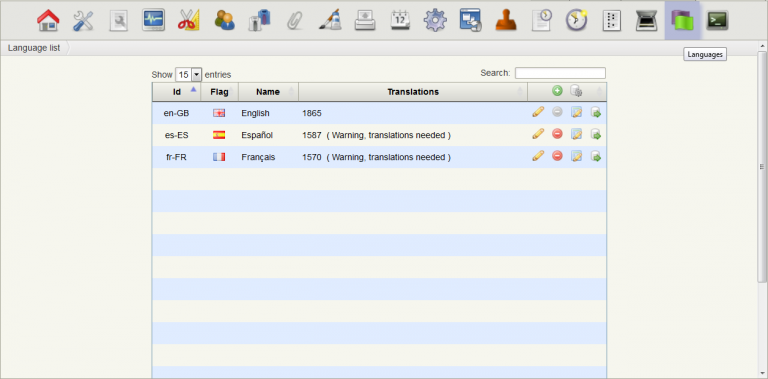Click the calendar icon in the toolbar
768x379 pixels.
[x=400, y=21]
